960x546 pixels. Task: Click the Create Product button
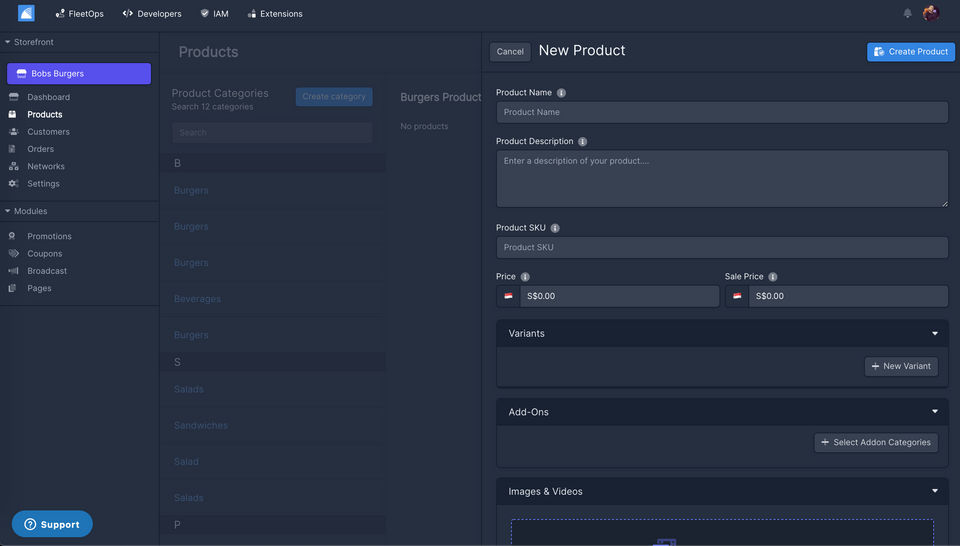tap(910, 52)
